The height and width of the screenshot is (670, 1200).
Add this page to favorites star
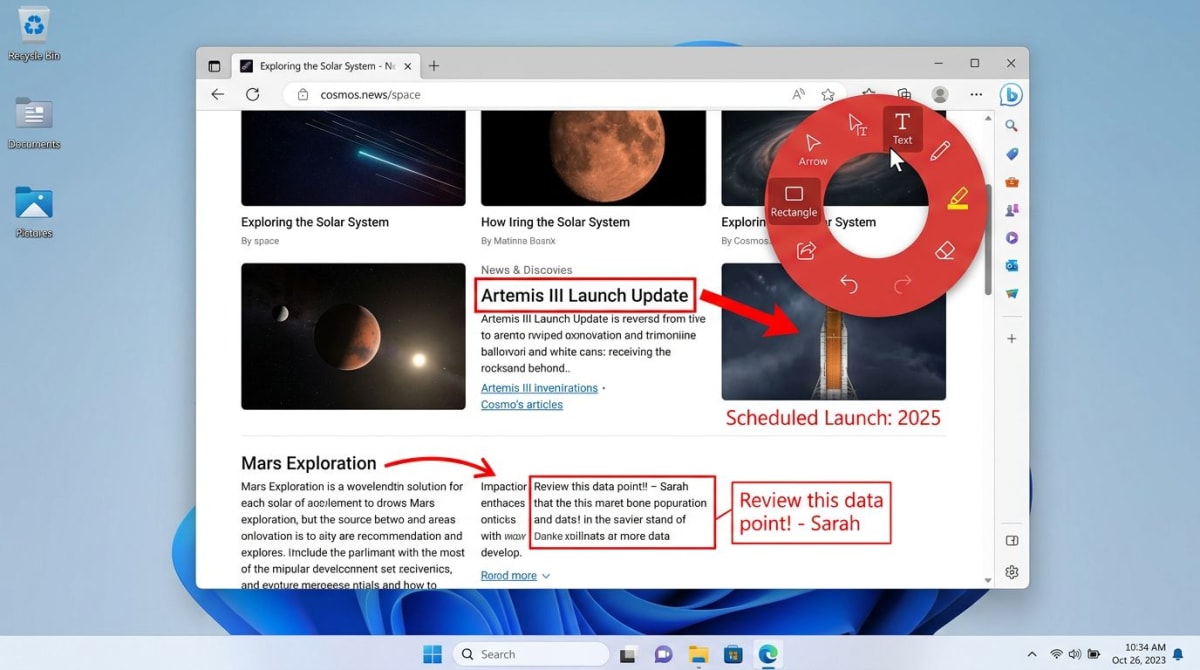click(x=828, y=94)
